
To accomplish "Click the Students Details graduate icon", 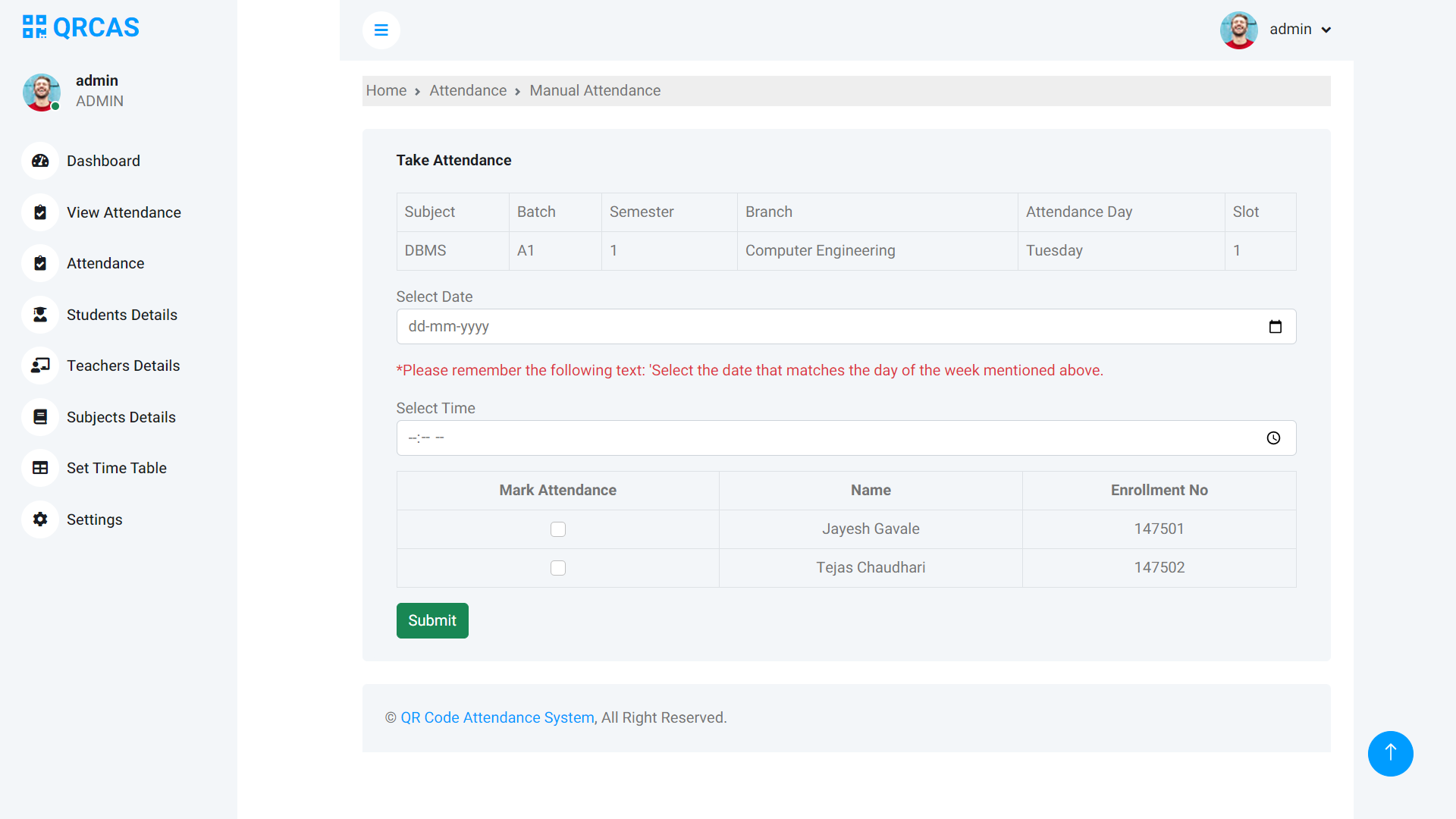I will click(x=40, y=315).
